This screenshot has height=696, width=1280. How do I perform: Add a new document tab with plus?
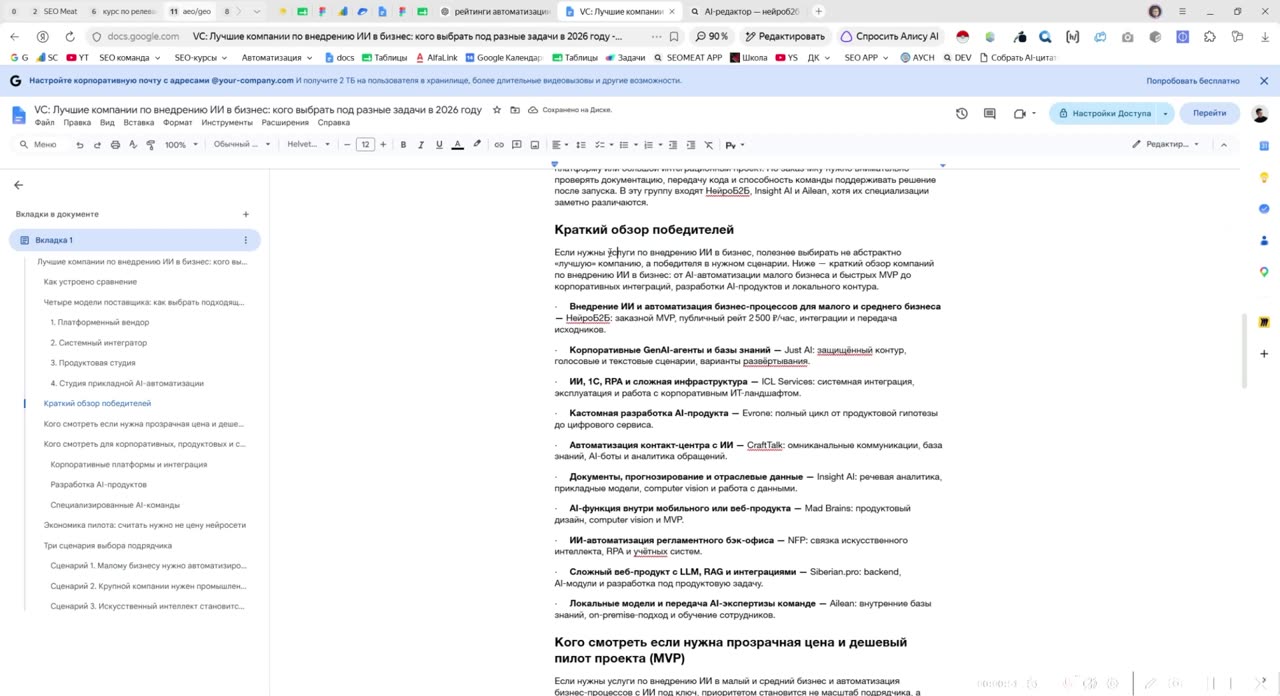[x=246, y=214]
